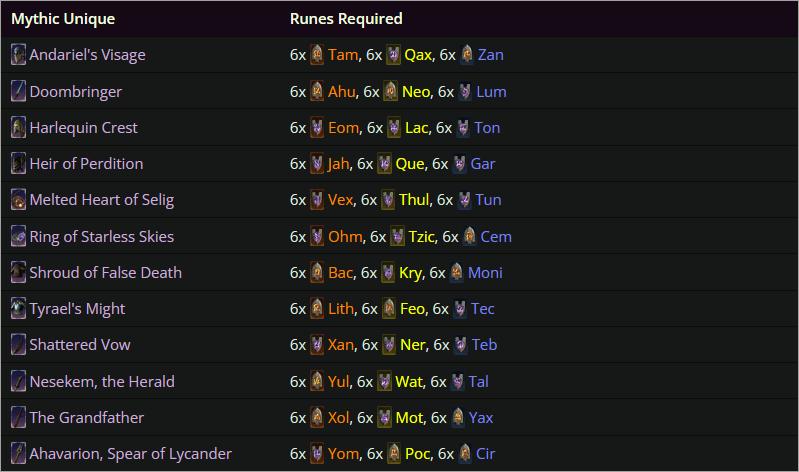Screen dimensions: 799x472
Task: Click the Tam rune icon
Action: tap(317, 55)
